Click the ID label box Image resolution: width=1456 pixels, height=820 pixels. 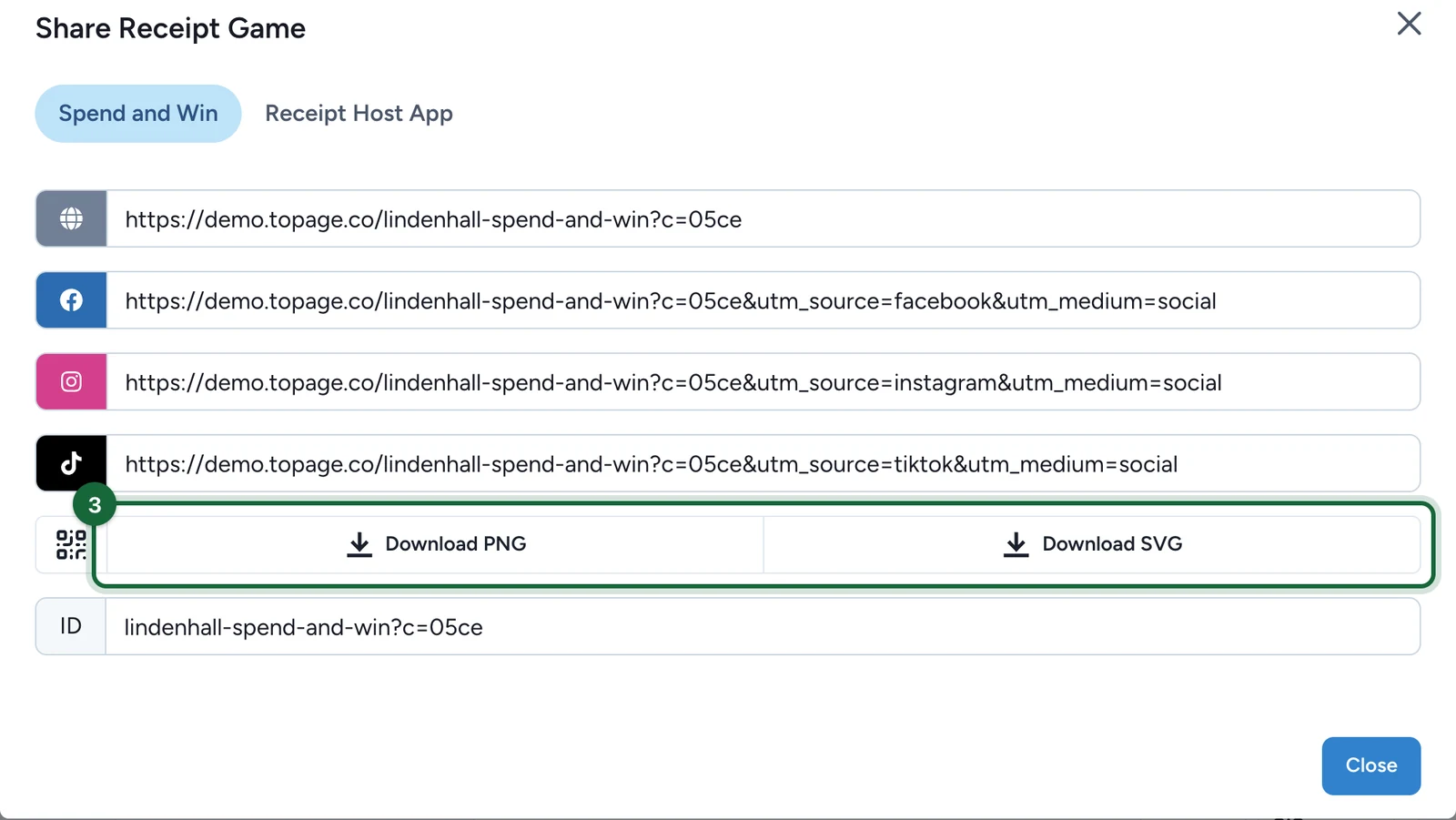point(71,626)
